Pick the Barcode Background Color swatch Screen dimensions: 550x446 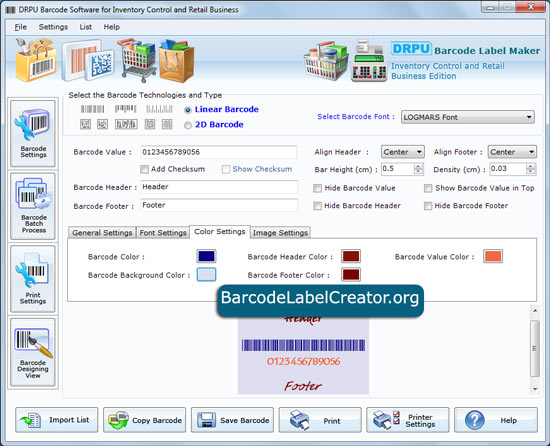[206, 275]
